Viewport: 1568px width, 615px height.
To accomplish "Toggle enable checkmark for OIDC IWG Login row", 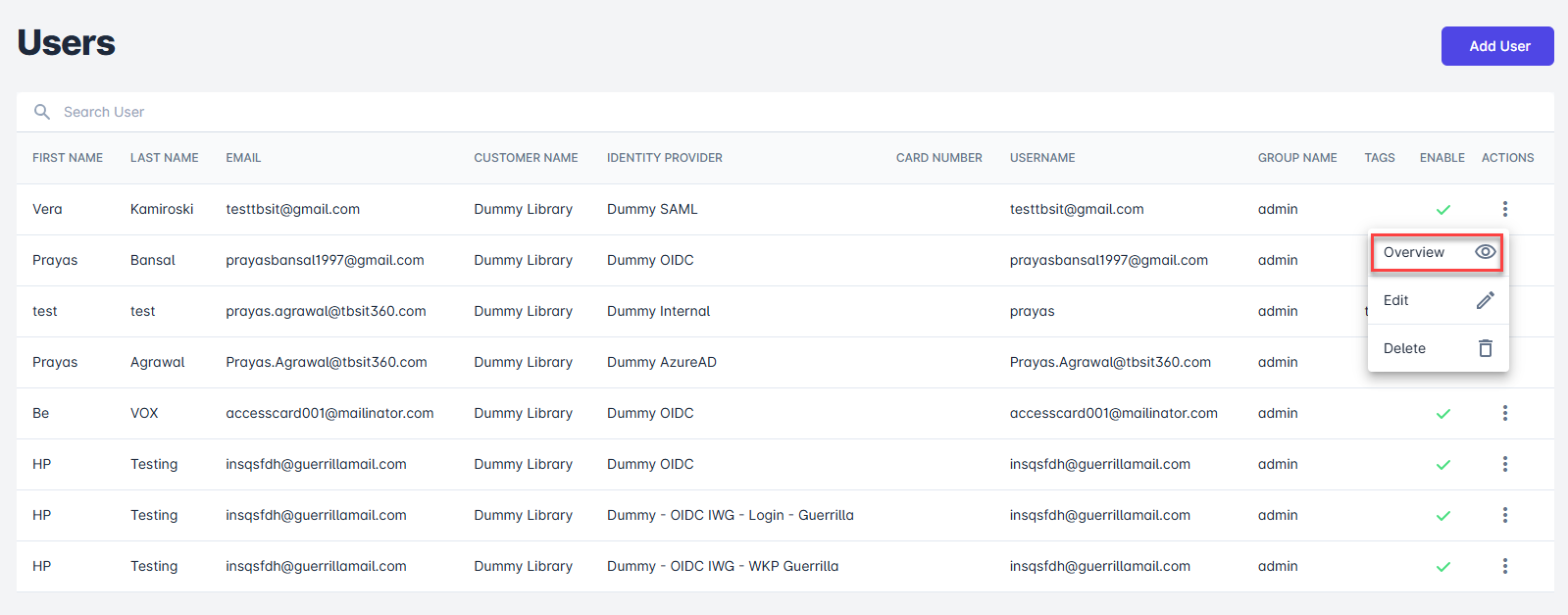I will click(x=1442, y=516).
